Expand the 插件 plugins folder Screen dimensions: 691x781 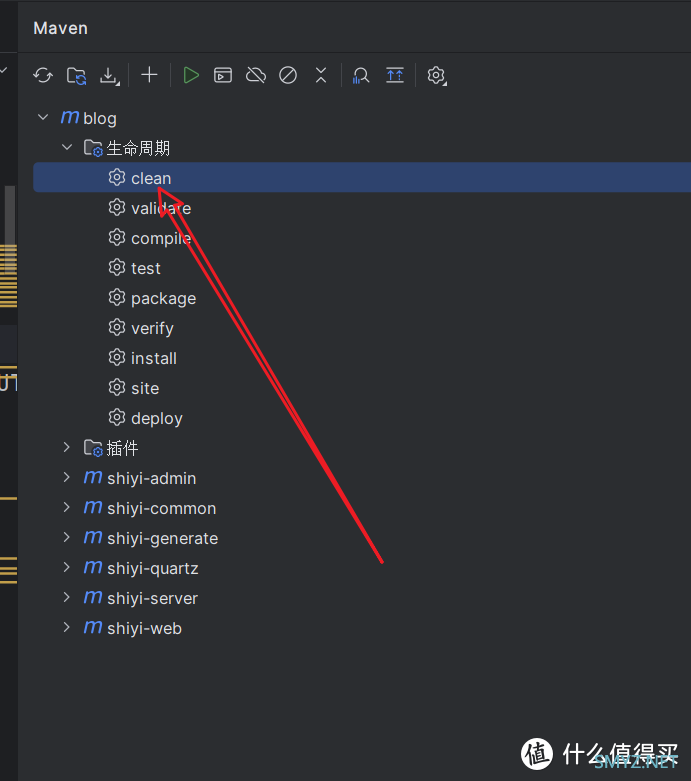pos(67,447)
